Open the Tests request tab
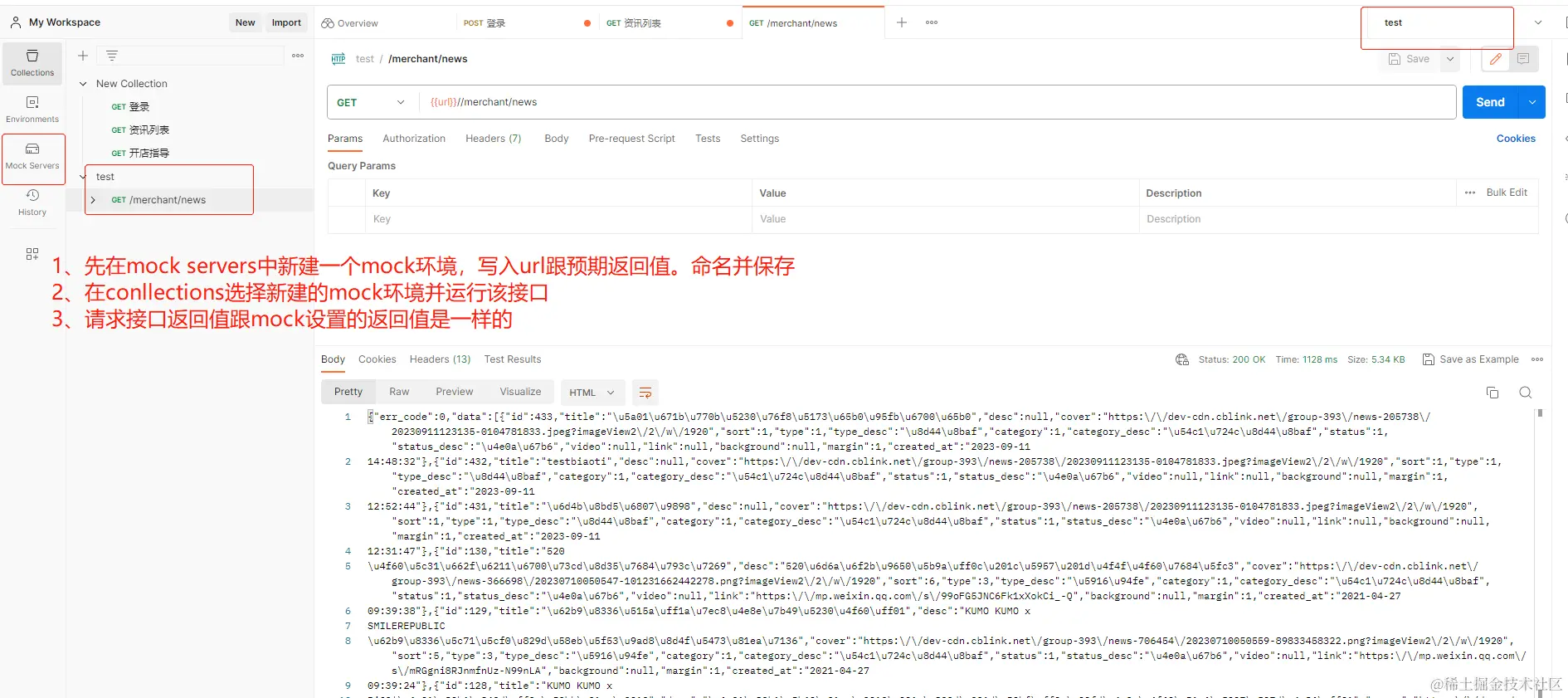Viewport: 1568px width, 698px height. click(x=708, y=139)
